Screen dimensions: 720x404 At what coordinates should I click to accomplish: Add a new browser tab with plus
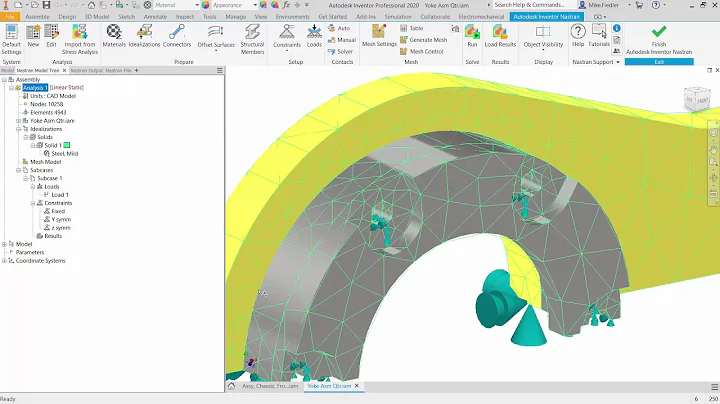pyautogui.click(x=136, y=71)
